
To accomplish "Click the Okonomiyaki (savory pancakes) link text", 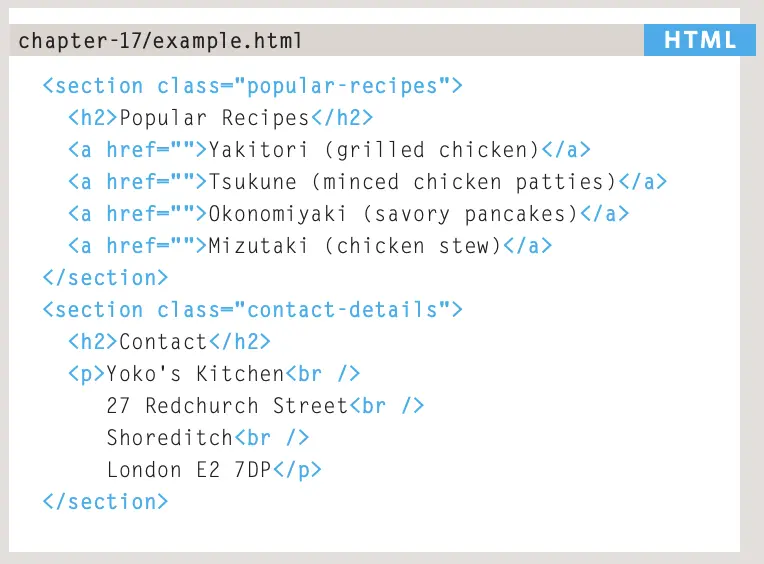I will [x=393, y=214].
